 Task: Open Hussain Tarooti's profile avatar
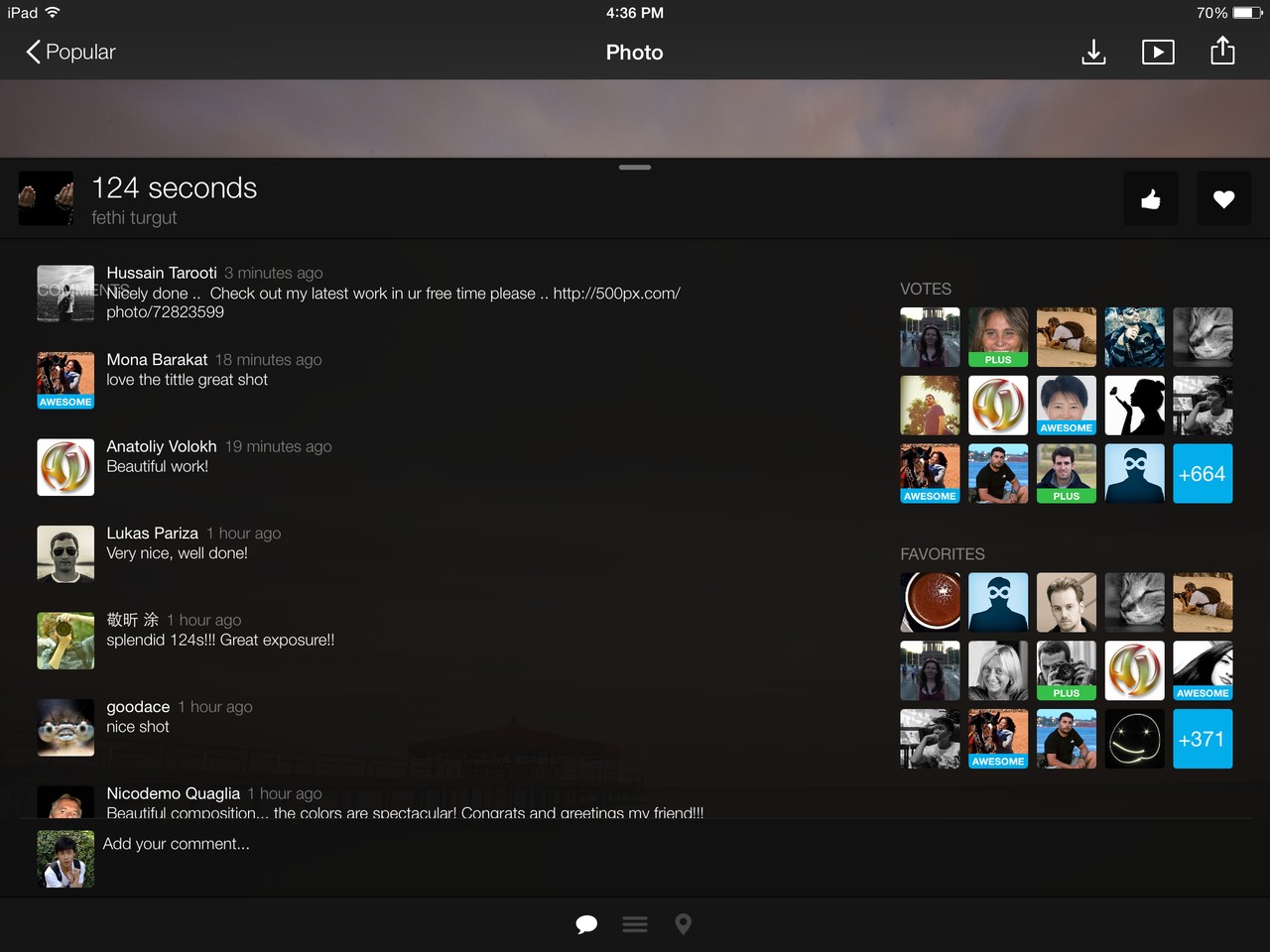[x=65, y=293]
